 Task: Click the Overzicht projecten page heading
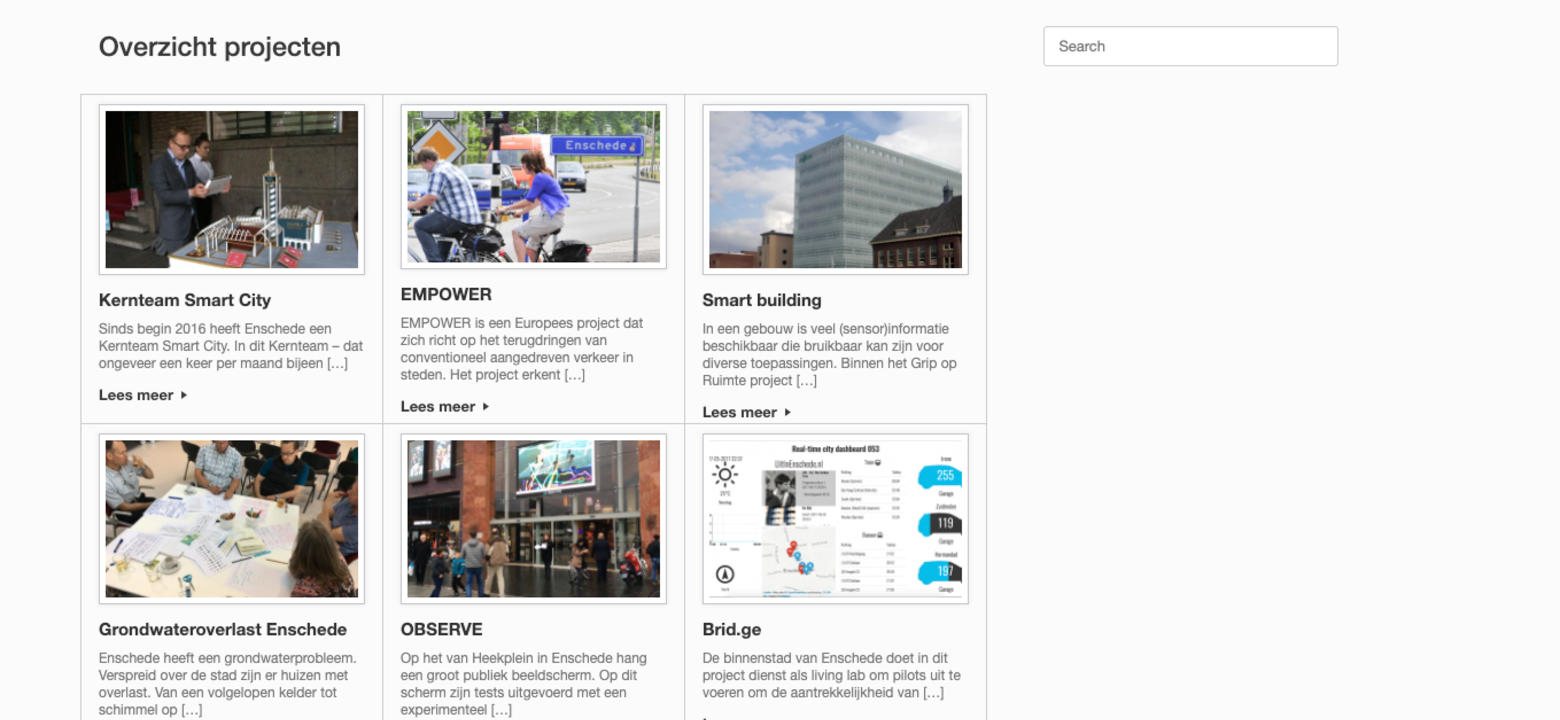[x=219, y=47]
